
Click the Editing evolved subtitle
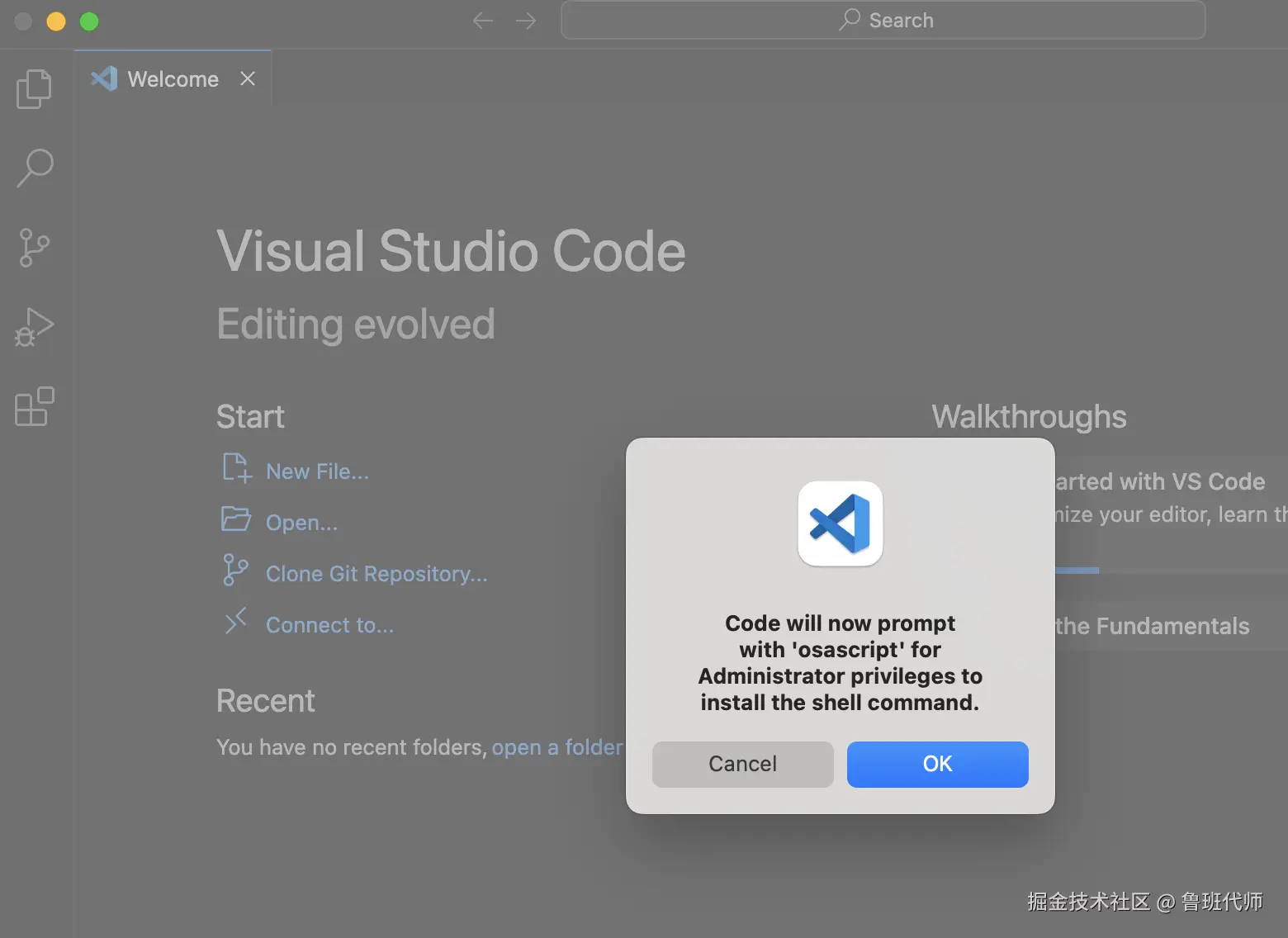coord(356,324)
